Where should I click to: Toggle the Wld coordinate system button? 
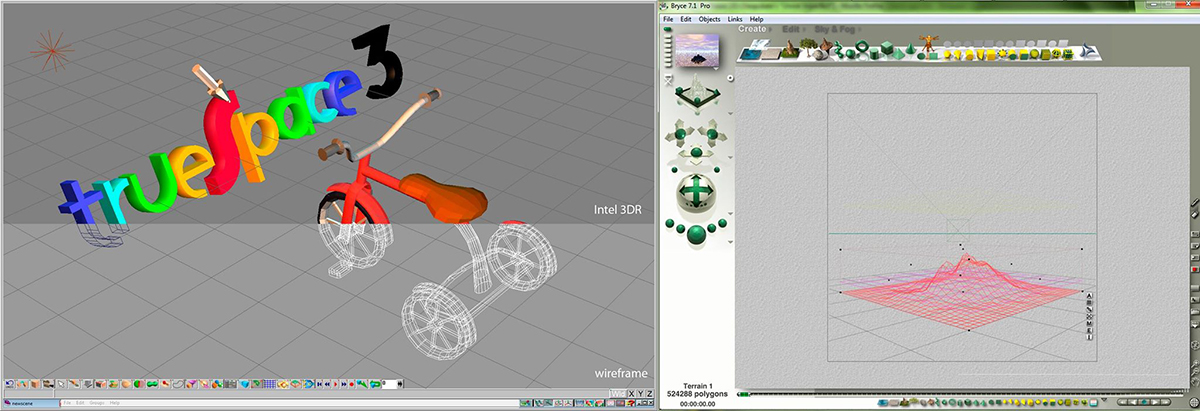(x=618, y=394)
